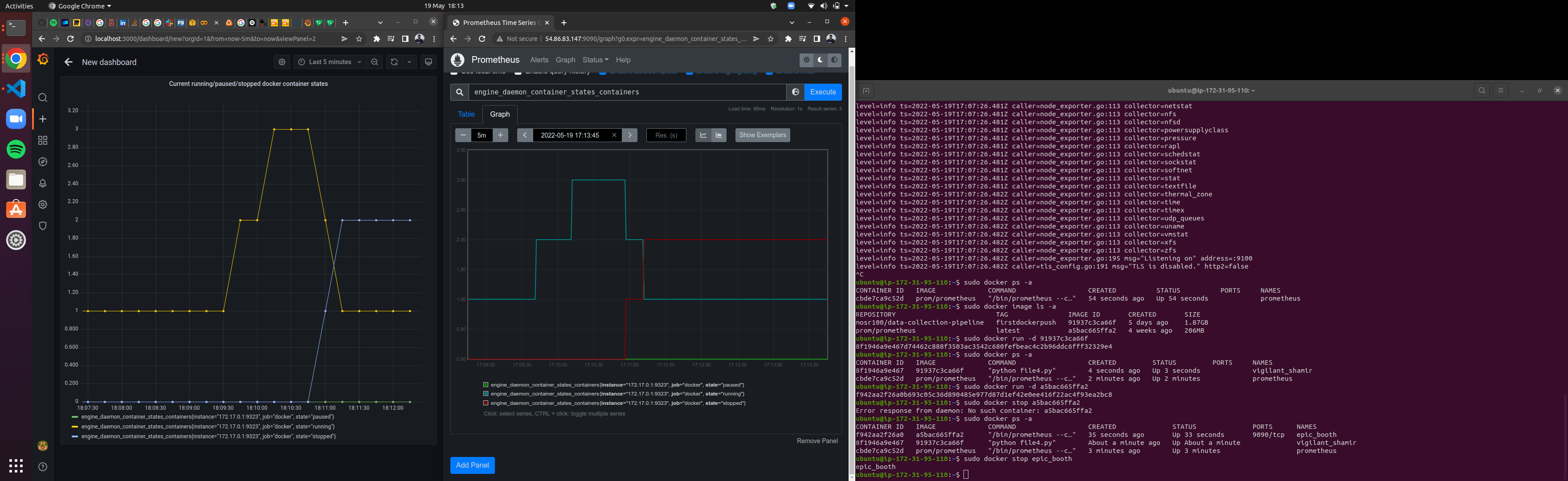
Task: Switch to the Table tab in Prometheus
Action: pos(466,114)
